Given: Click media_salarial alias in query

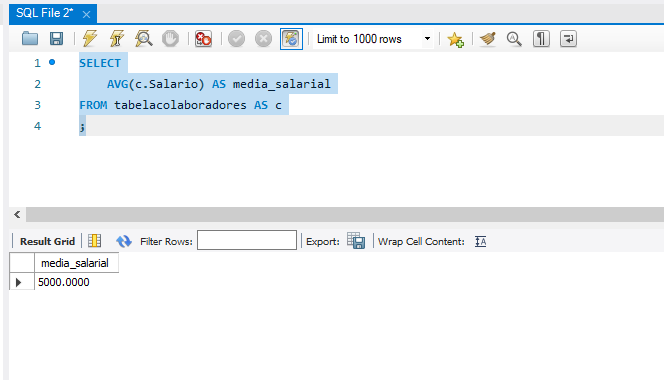Looking at the screenshot, I should [282, 84].
